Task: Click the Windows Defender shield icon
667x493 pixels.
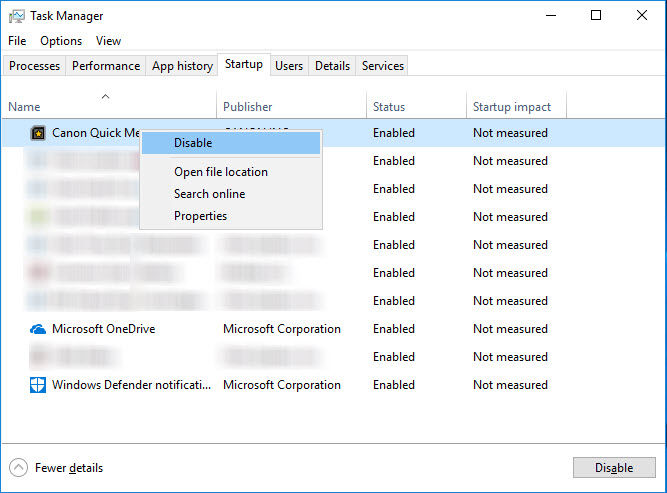Action: click(x=38, y=385)
